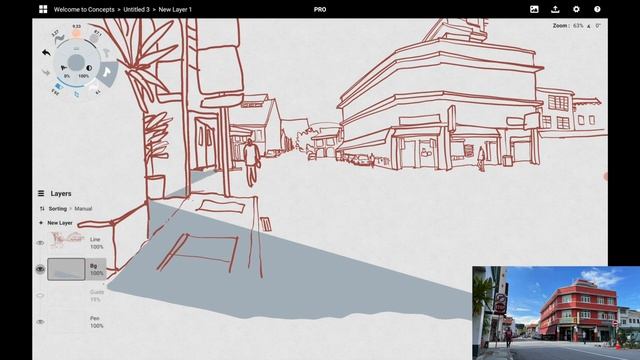Click the PRO label in top bar

[x=320, y=9]
